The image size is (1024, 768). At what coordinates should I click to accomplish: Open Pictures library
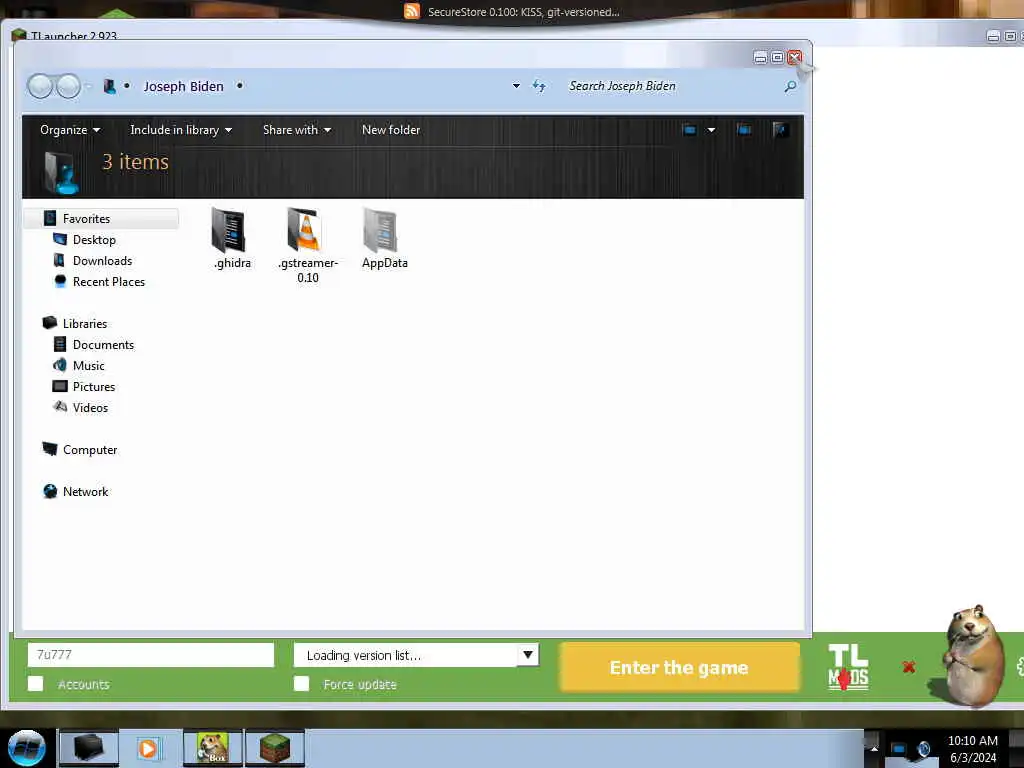pyautogui.click(x=93, y=387)
